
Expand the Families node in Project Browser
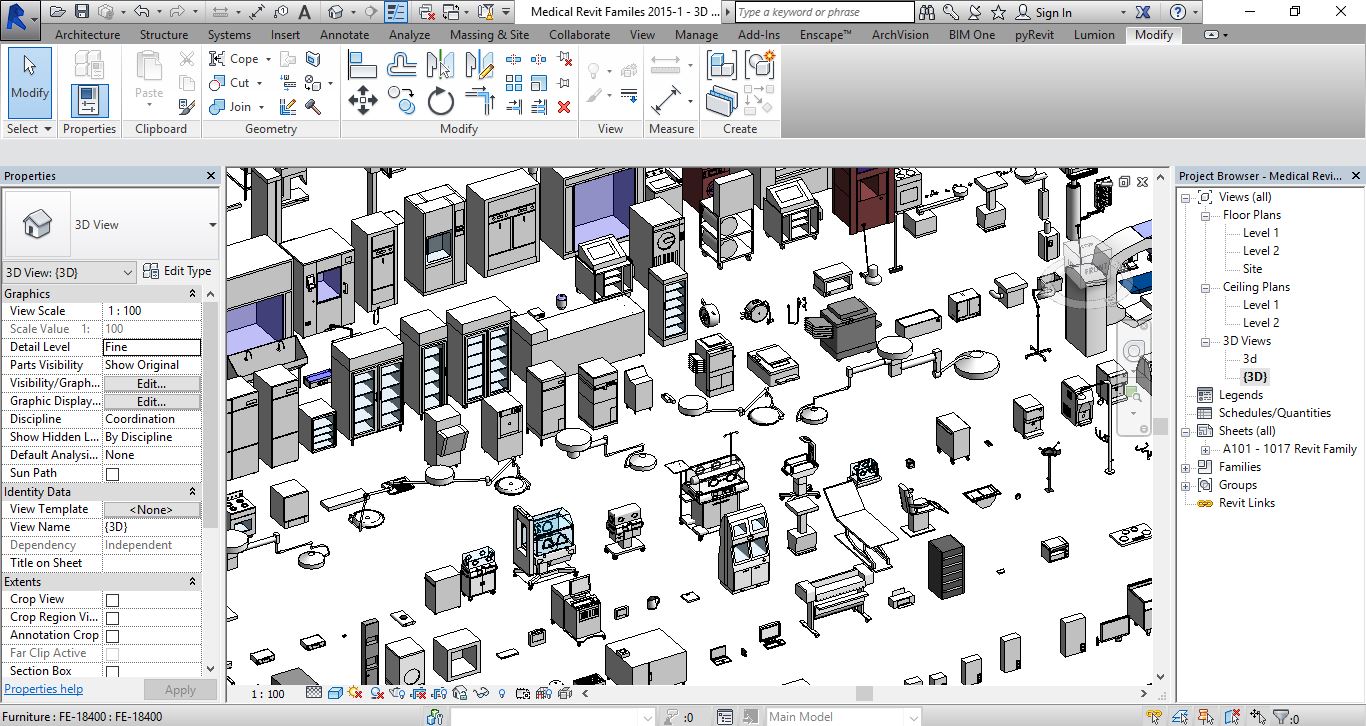[1186, 467]
